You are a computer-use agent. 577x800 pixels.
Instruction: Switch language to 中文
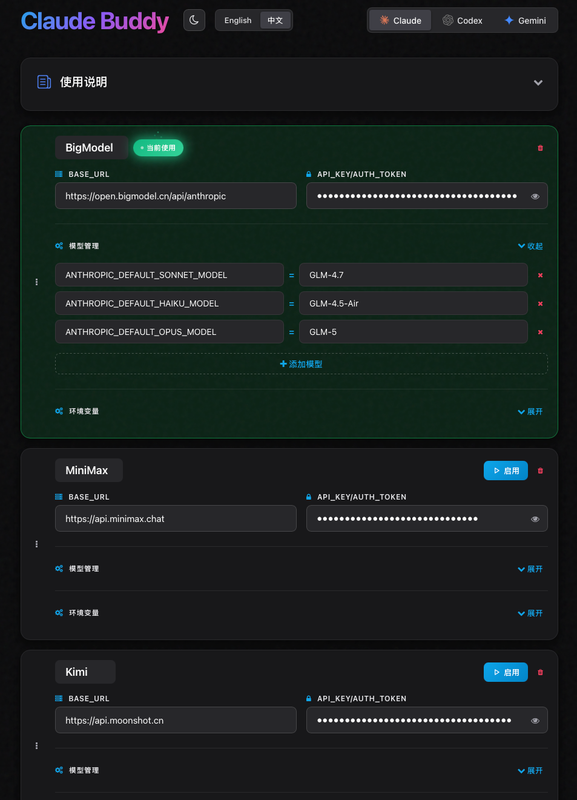tap(275, 20)
